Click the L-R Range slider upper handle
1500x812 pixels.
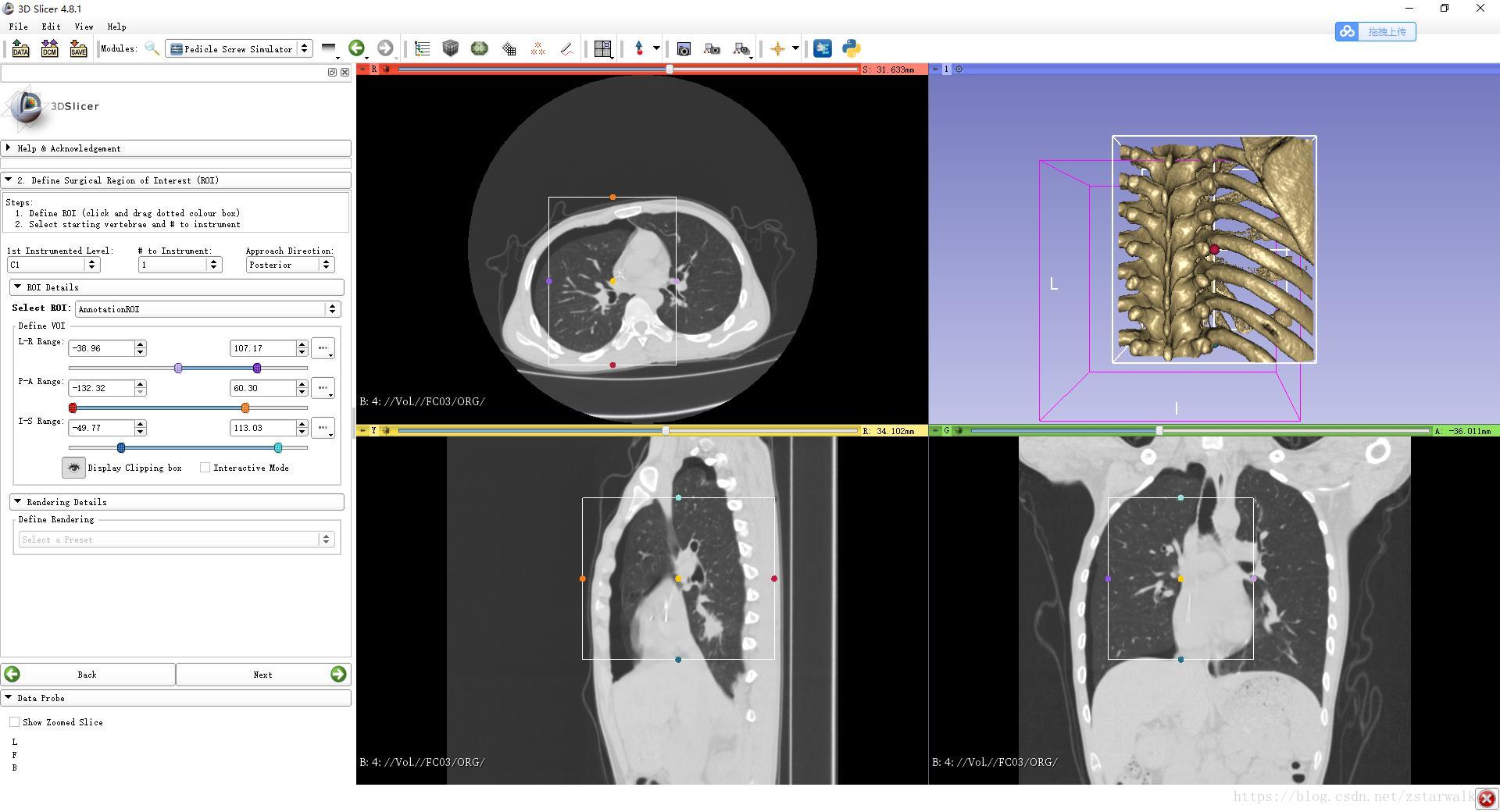[257, 368]
